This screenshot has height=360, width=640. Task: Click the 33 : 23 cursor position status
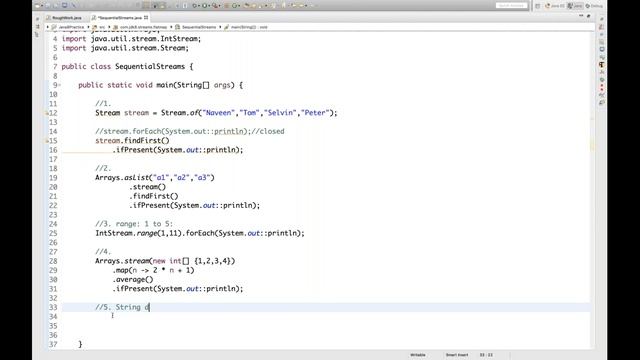[x=486, y=355]
